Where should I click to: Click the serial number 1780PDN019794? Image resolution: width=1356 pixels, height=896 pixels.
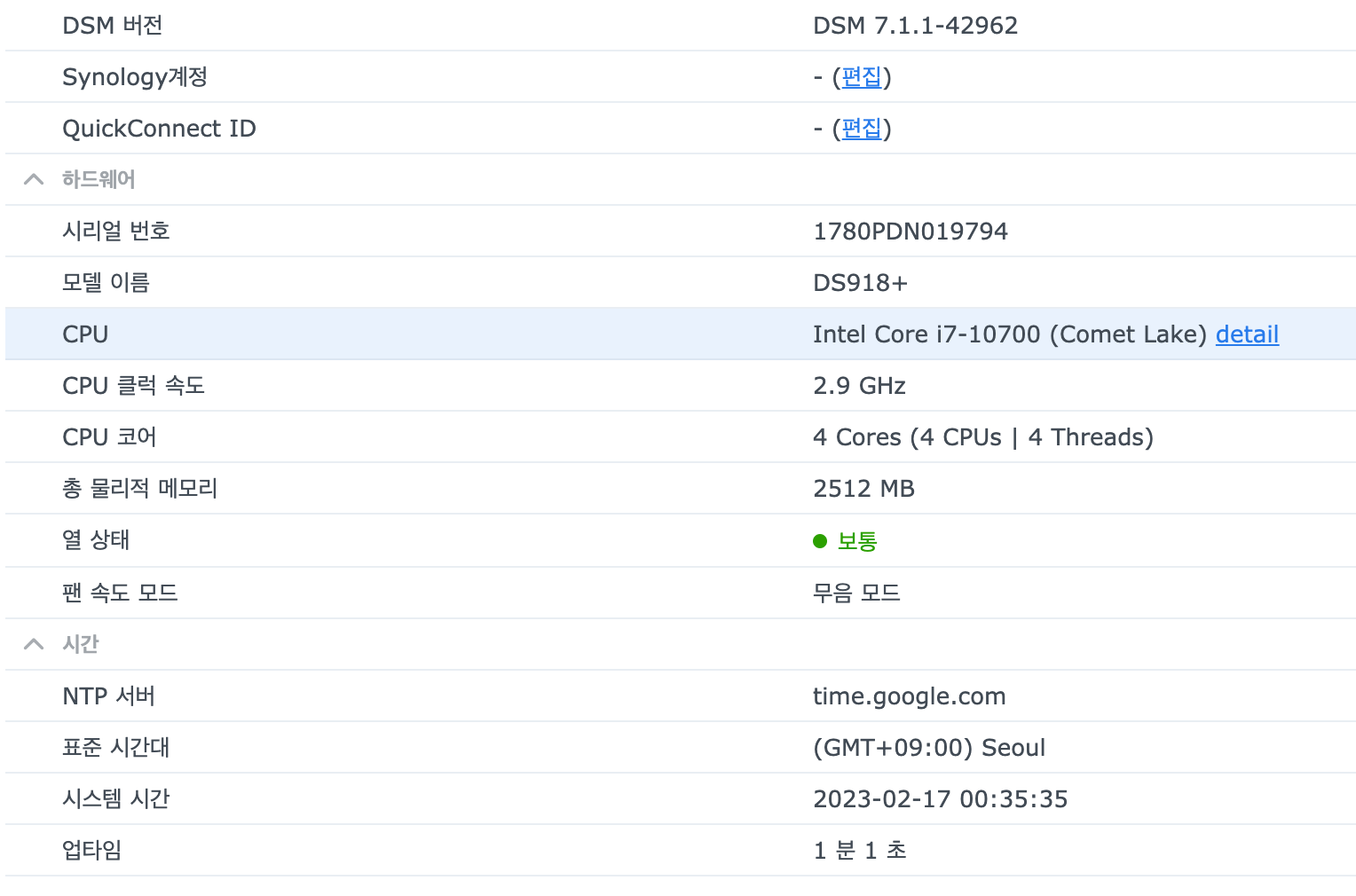pos(911,231)
